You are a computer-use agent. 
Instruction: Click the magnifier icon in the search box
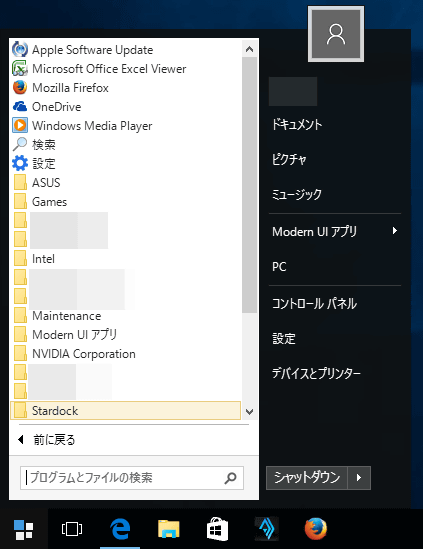coord(230,478)
